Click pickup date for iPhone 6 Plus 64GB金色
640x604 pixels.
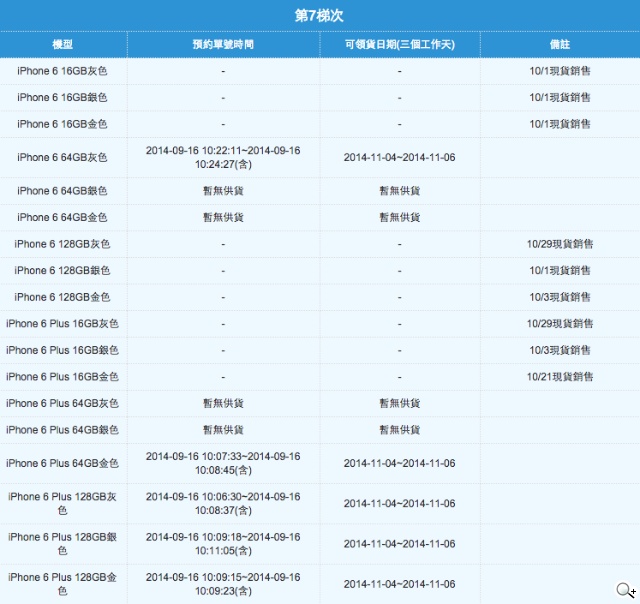tap(400, 463)
